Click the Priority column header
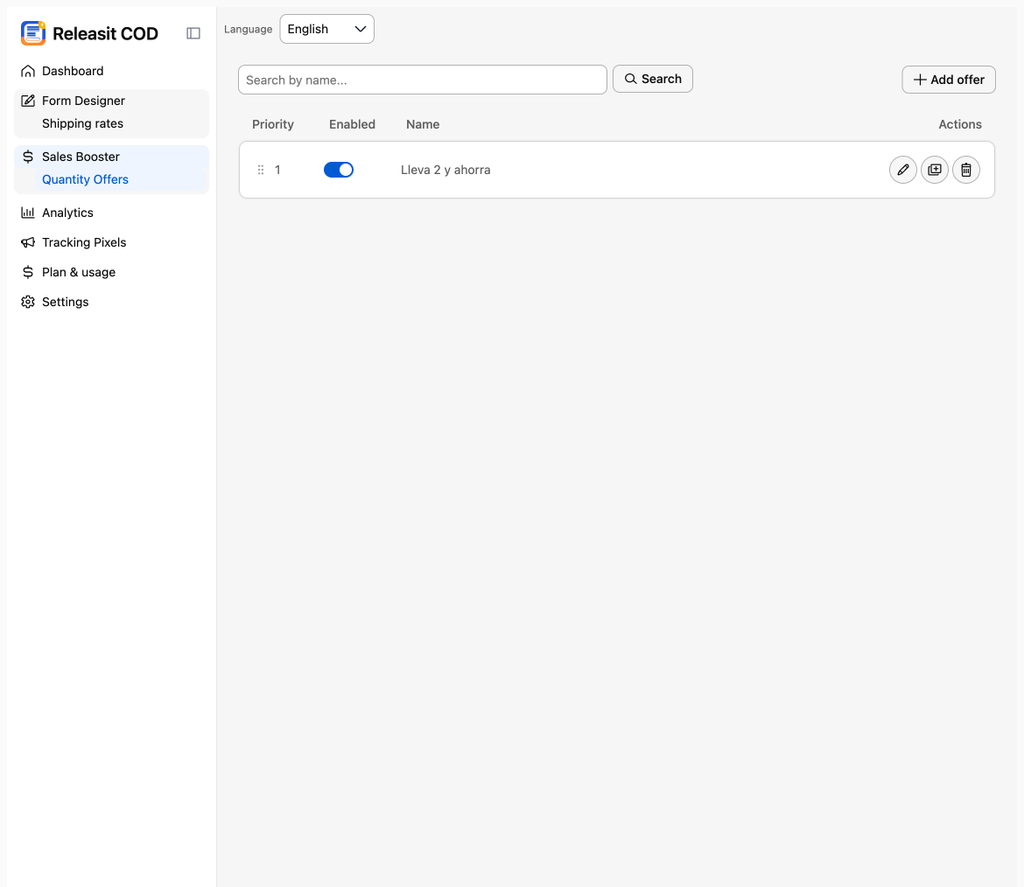Screen dimensions: 1024x887 click(x=273, y=124)
